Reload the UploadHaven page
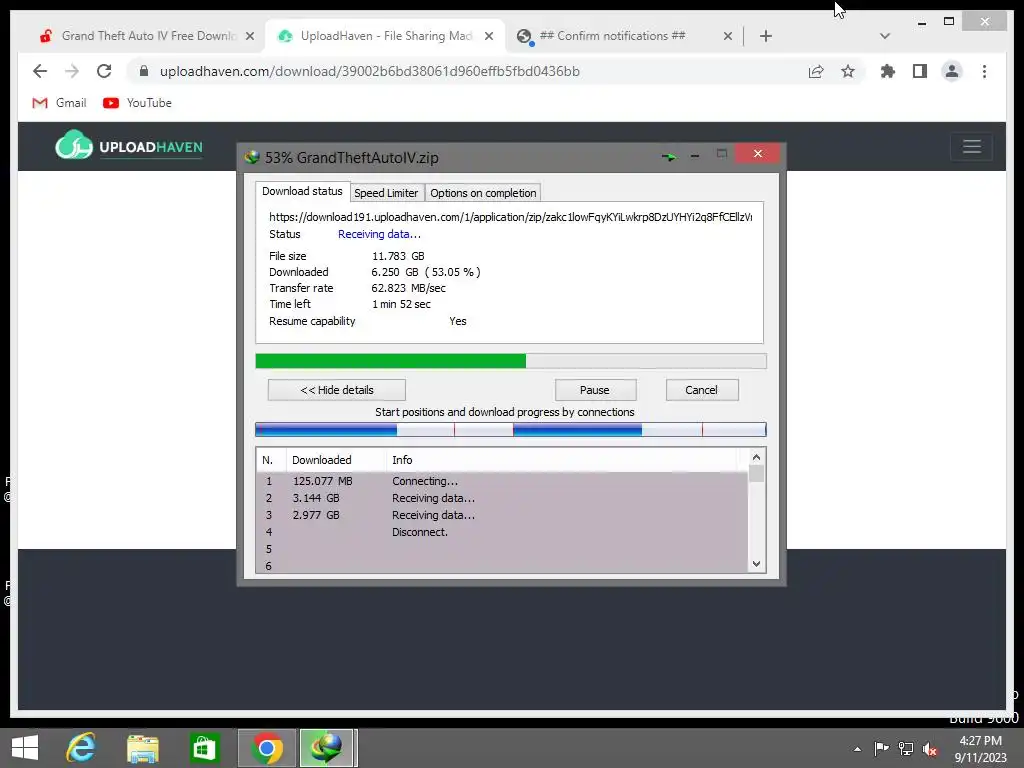Image resolution: width=1024 pixels, height=768 pixels. [x=104, y=71]
